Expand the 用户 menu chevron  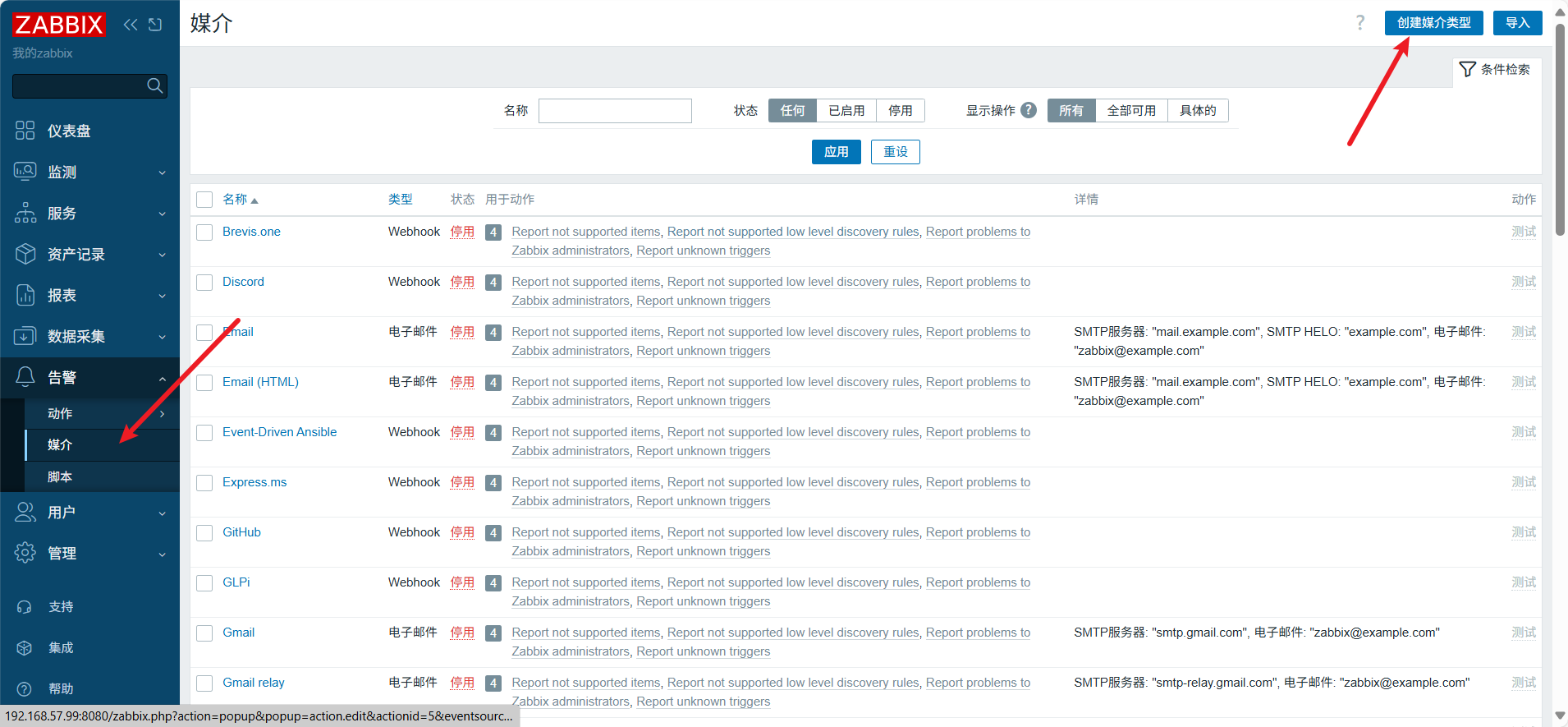[162, 513]
